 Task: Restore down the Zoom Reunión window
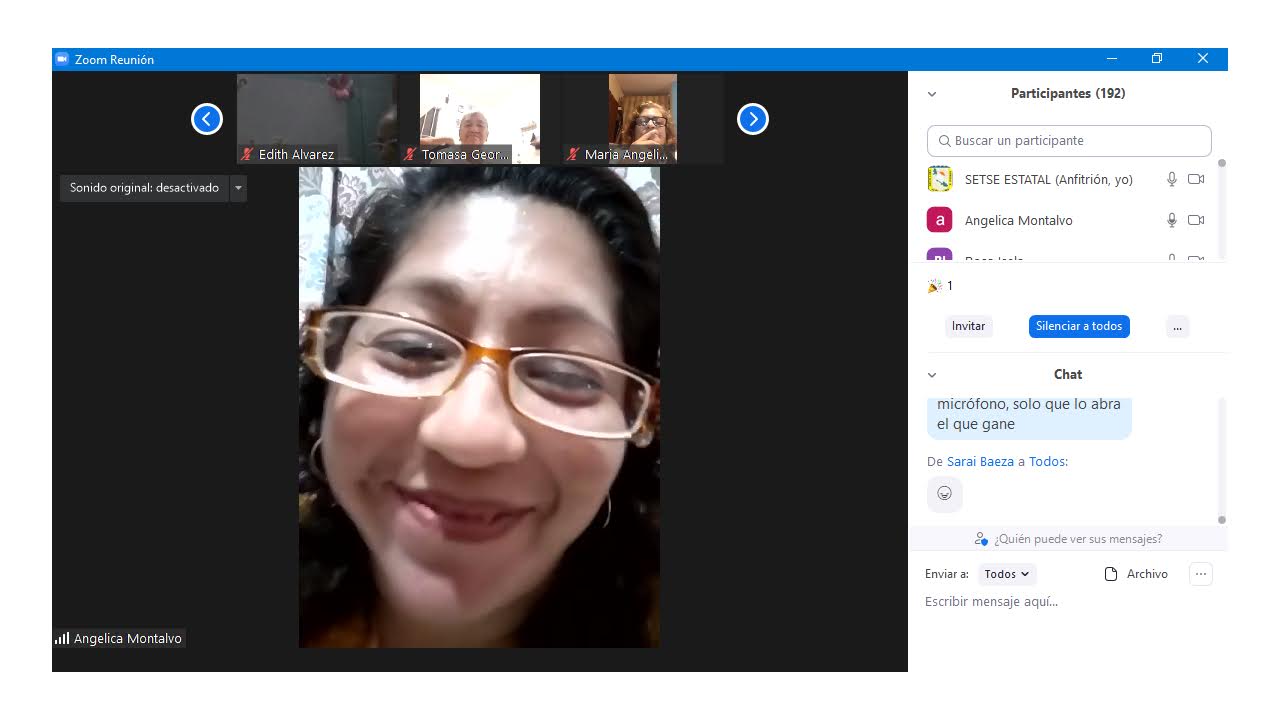[1157, 59]
